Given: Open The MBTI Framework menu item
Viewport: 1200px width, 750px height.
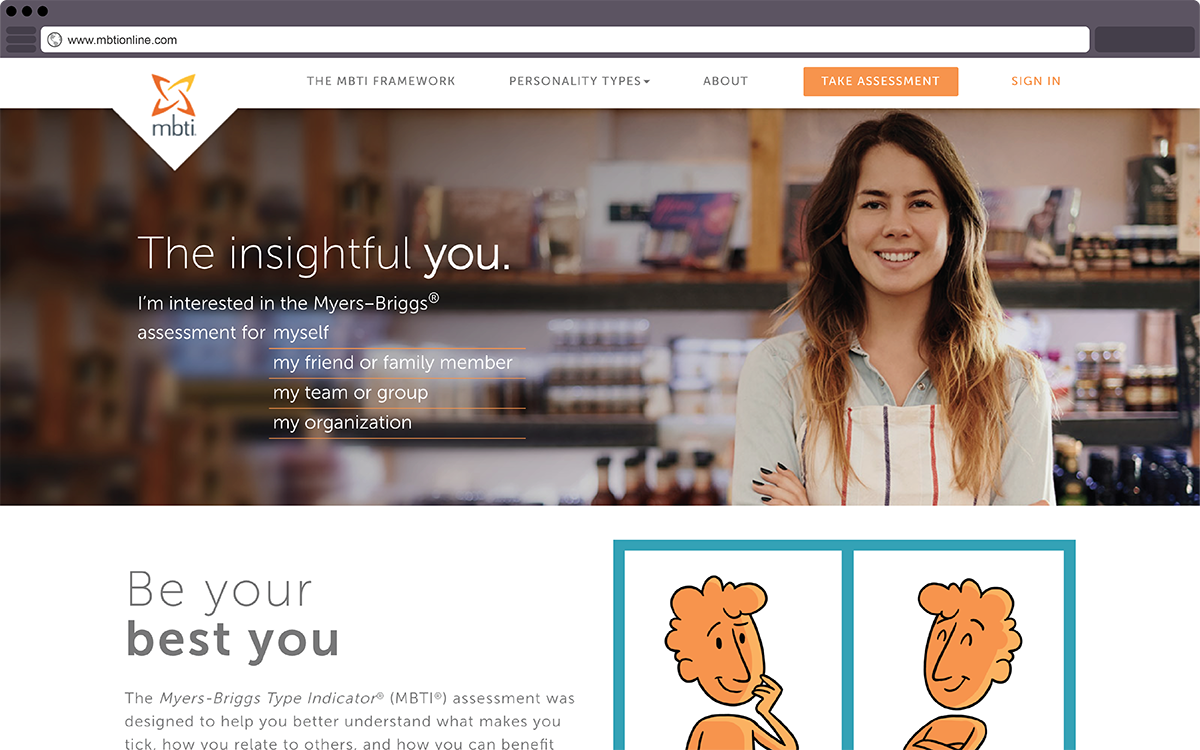Looking at the screenshot, I should (381, 81).
